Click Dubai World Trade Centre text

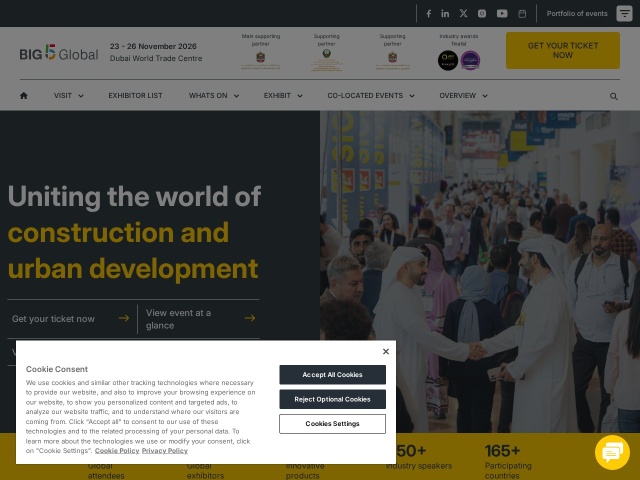tap(156, 58)
